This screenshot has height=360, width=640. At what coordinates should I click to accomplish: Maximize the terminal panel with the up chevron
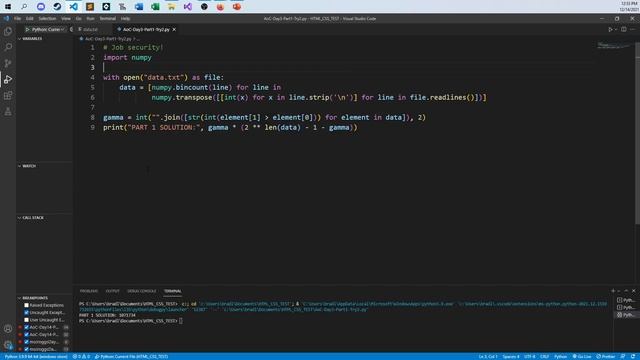(626, 291)
